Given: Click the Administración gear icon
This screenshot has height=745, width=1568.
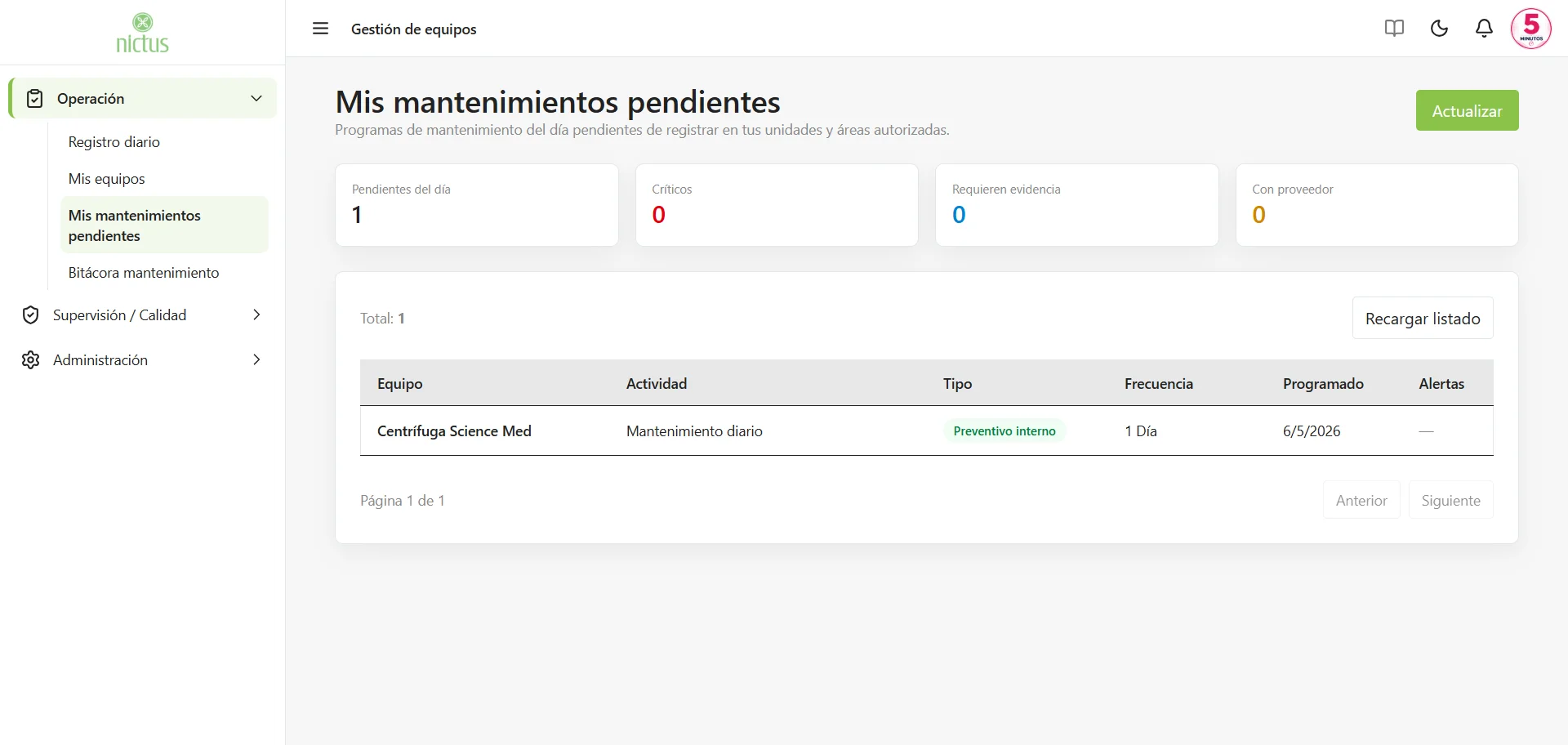Looking at the screenshot, I should coord(31,360).
